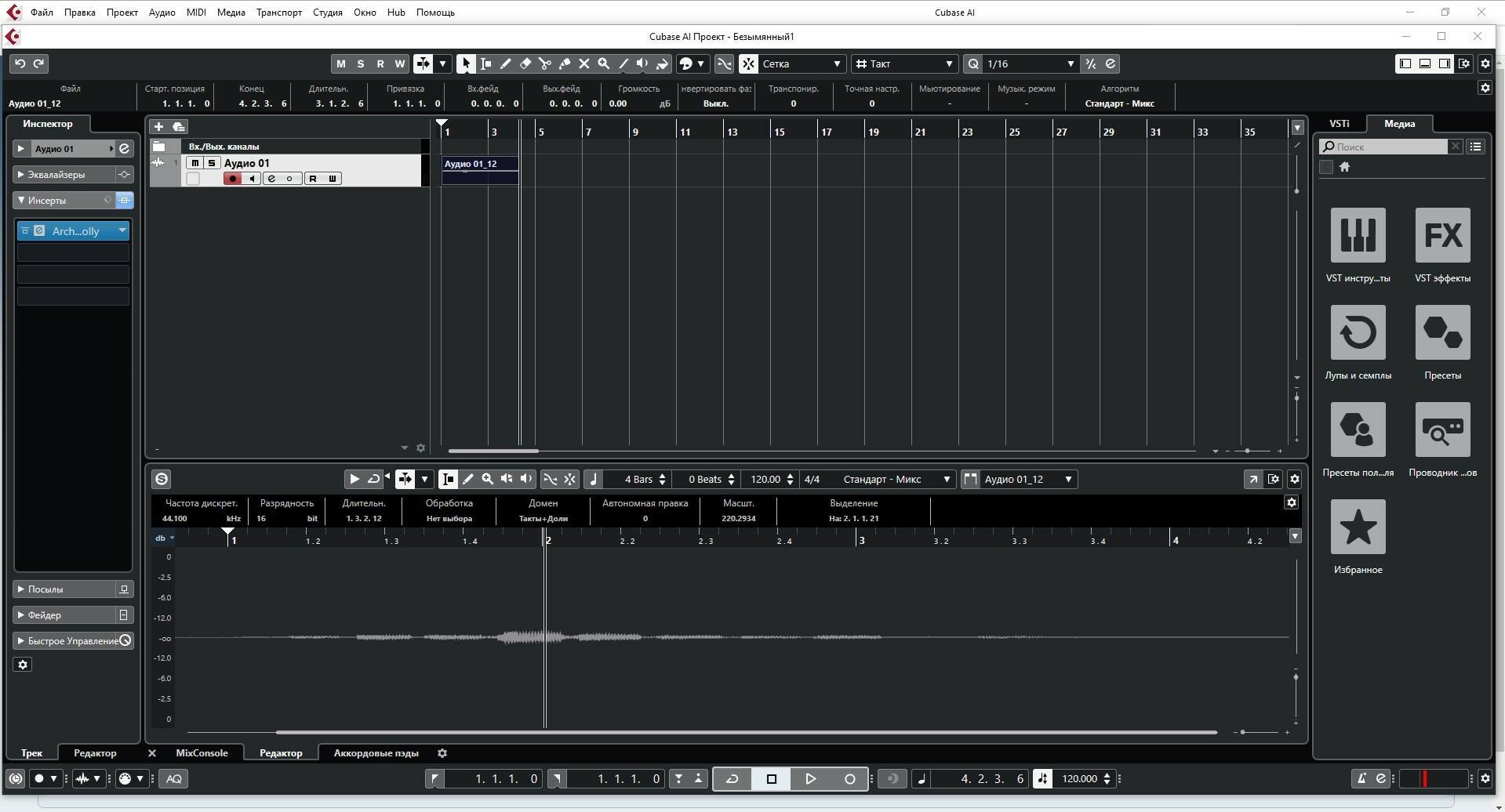Click the Undo arrow button

click(20, 63)
